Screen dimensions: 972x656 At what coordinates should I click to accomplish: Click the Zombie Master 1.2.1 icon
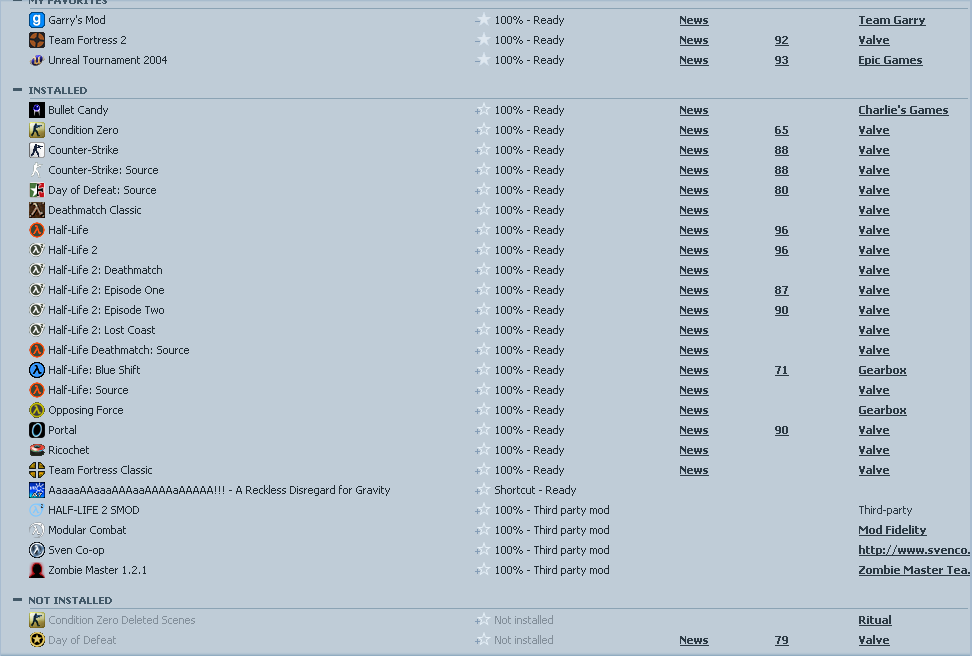click(37, 570)
